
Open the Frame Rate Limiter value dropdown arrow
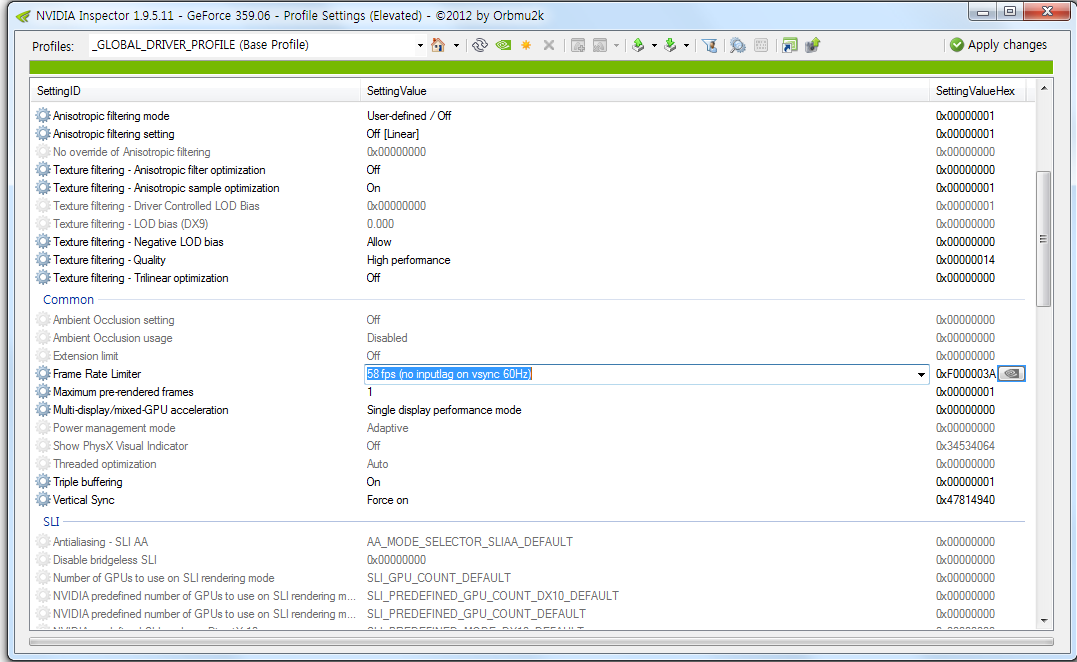click(x=921, y=374)
